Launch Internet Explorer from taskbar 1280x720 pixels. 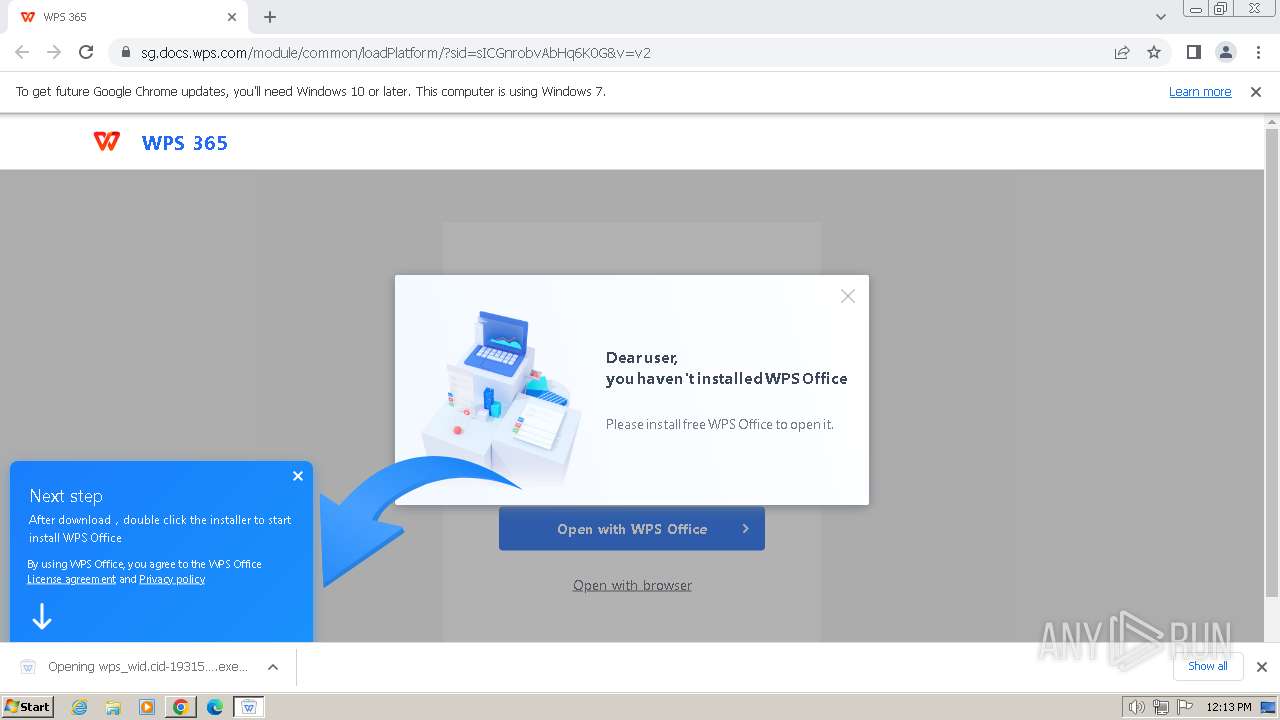click(x=79, y=707)
